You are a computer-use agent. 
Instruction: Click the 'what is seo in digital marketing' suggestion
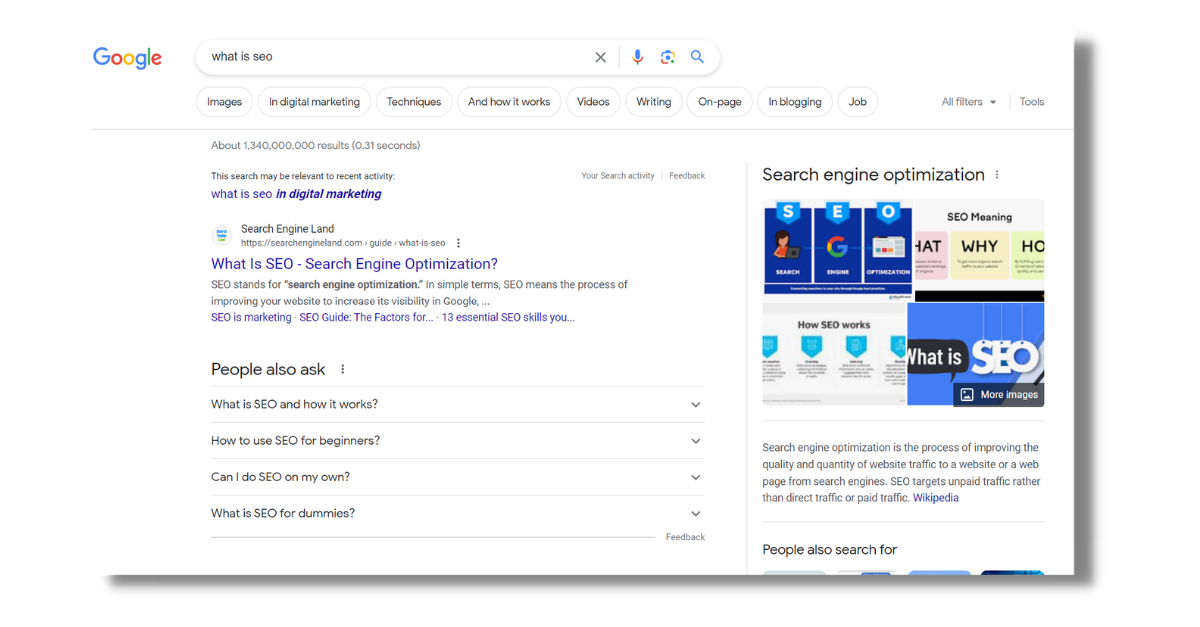[x=295, y=194]
